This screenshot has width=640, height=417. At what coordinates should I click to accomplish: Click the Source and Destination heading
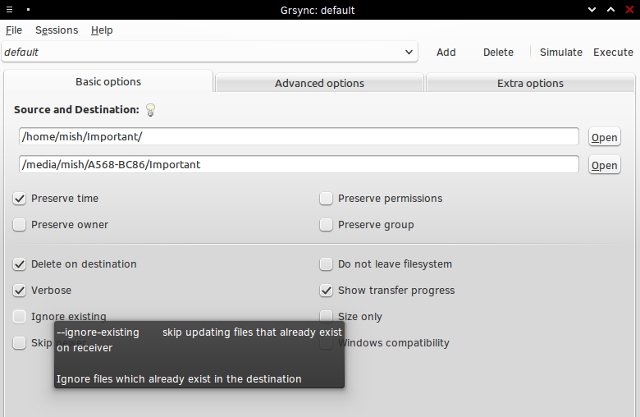[76, 109]
